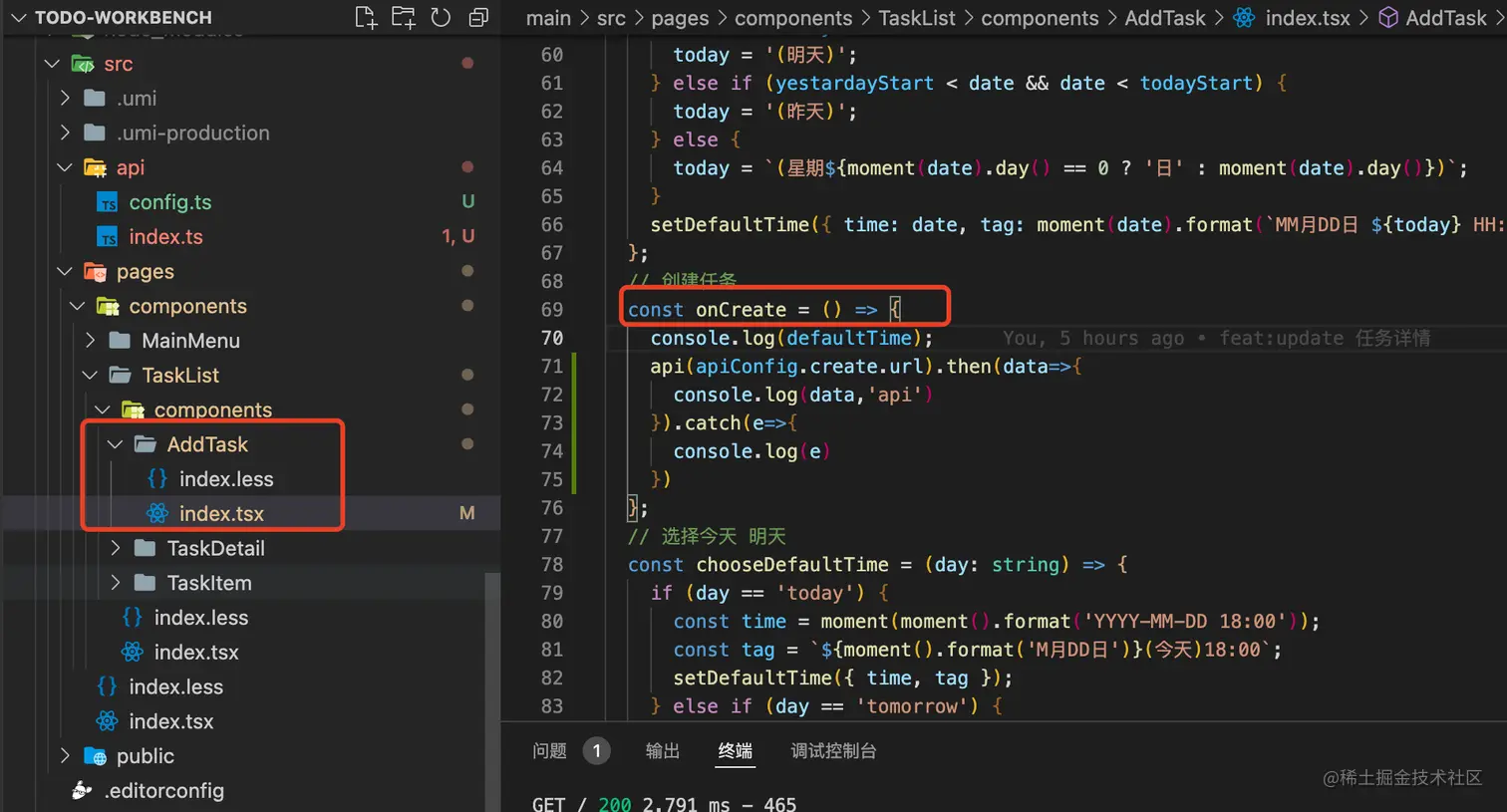Collapse the TODO-WORKBENCH section
This screenshot has height=812, width=1507.
click(18, 17)
